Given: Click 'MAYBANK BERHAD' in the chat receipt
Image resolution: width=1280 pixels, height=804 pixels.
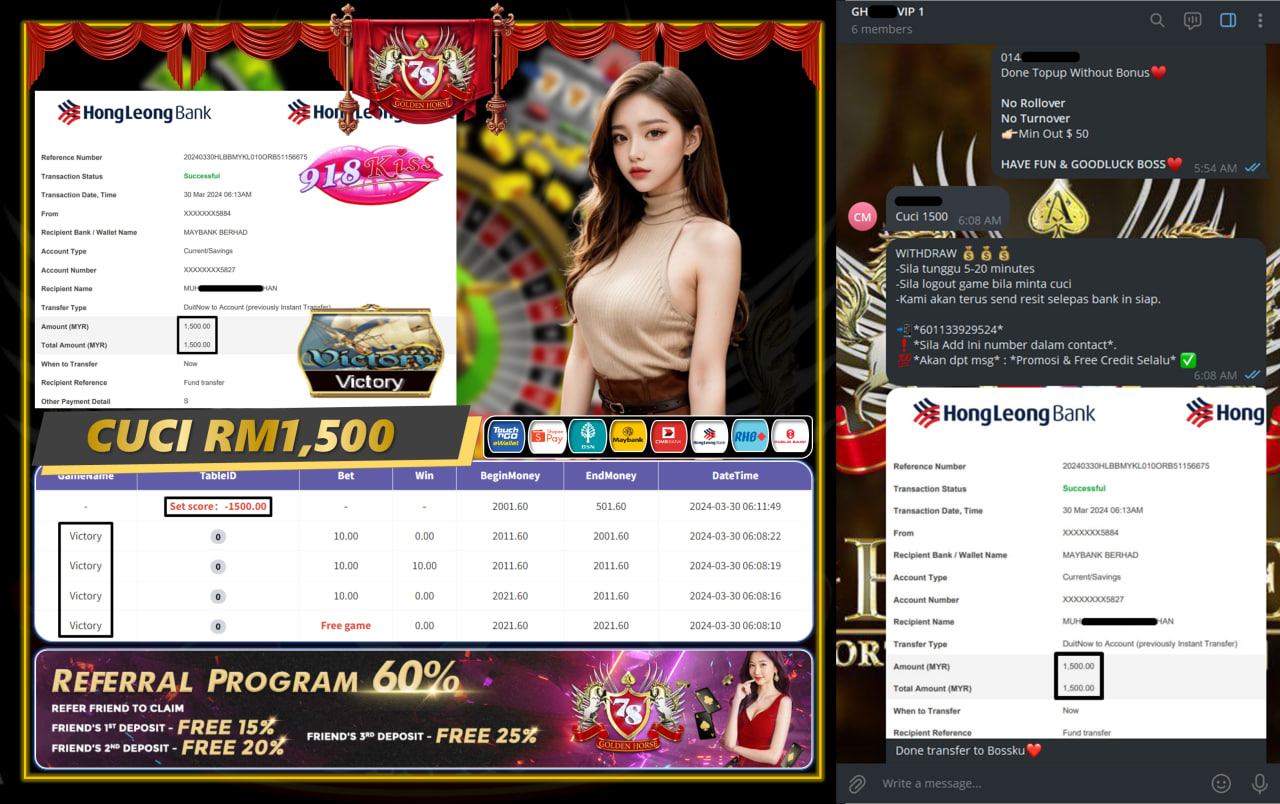Looking at the screenshot, I should pyautogui.click(x=1100, y=555).
